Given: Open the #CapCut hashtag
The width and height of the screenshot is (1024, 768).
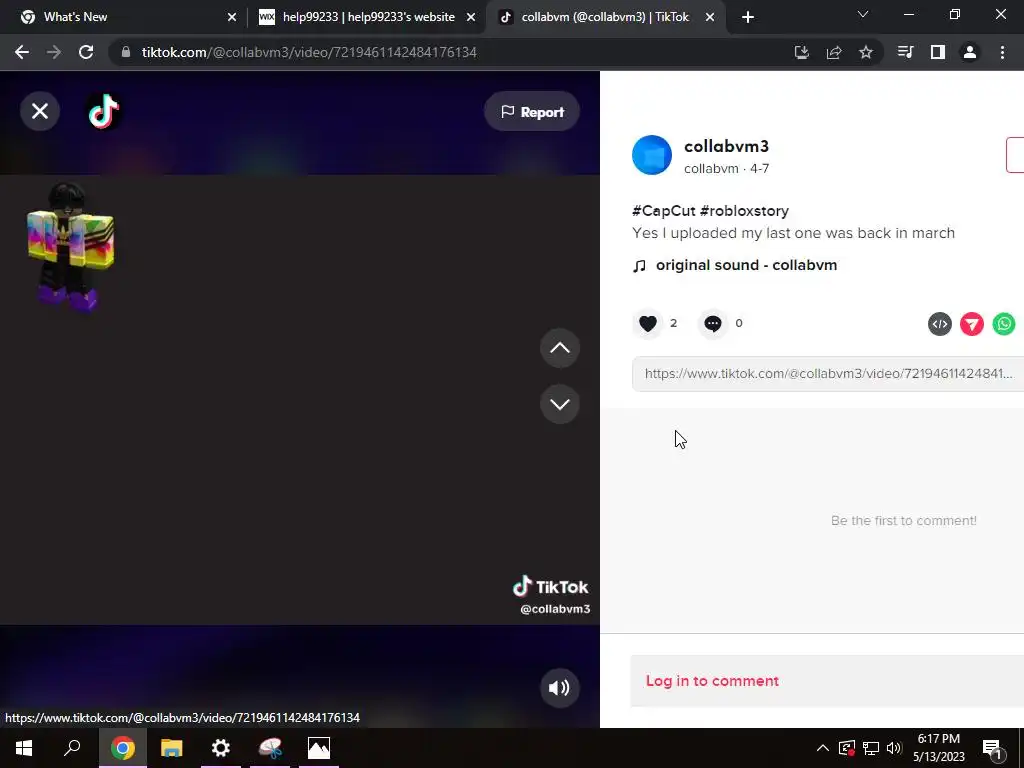Looking at the screenshot, I should click(x=664, y=211).
